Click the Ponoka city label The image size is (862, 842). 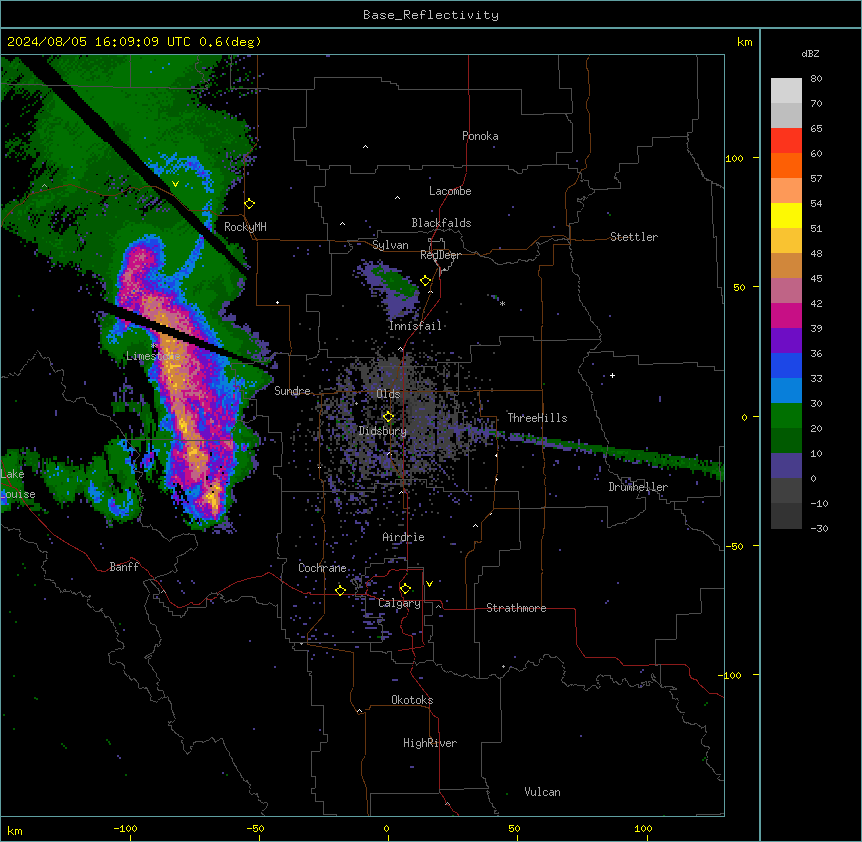tap(480, 136)
